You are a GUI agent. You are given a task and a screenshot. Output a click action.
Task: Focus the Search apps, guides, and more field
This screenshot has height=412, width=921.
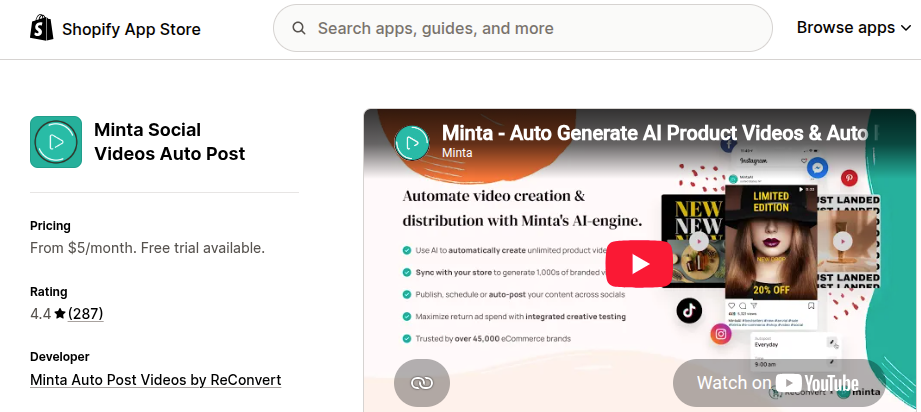point(523,28)
